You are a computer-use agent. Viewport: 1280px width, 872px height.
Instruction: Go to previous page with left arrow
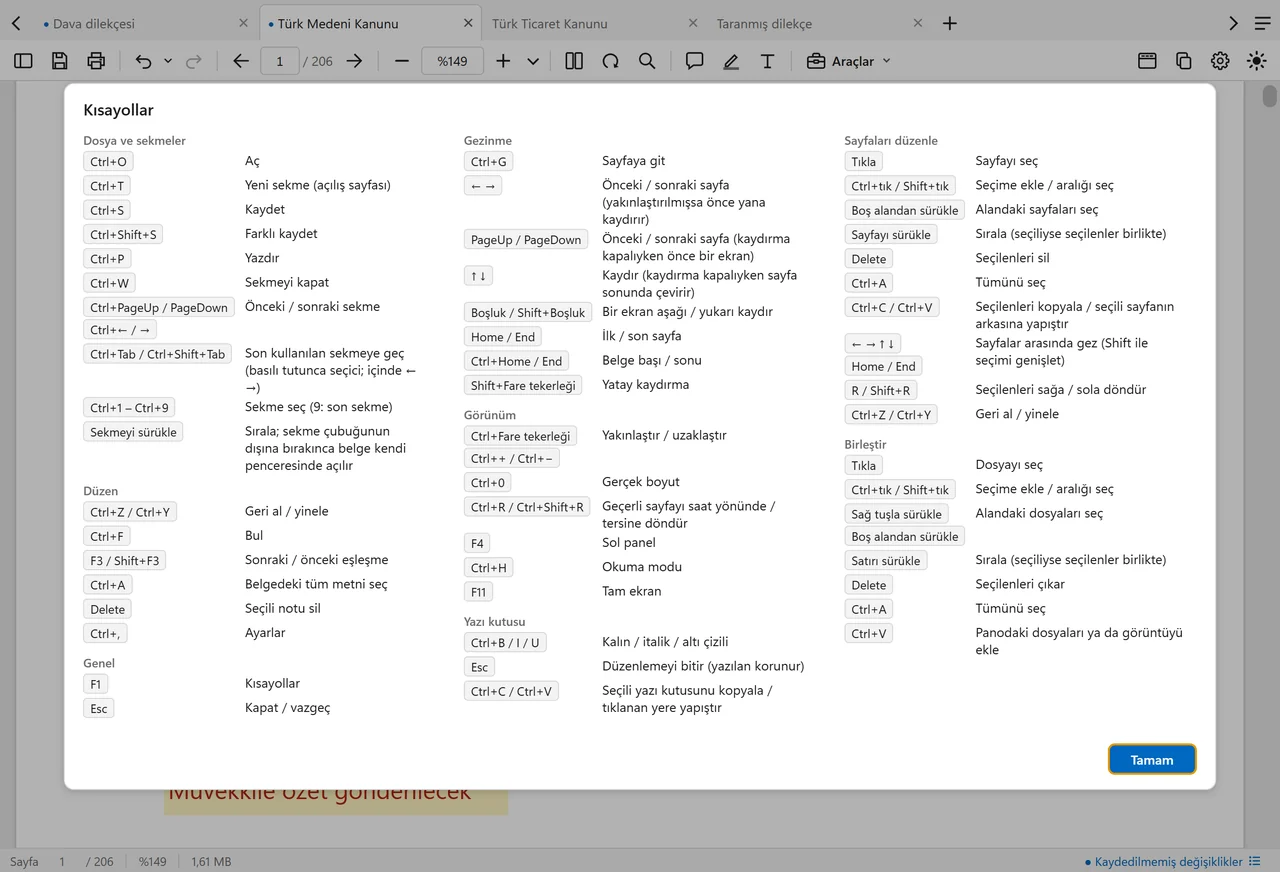pos(240,61)
